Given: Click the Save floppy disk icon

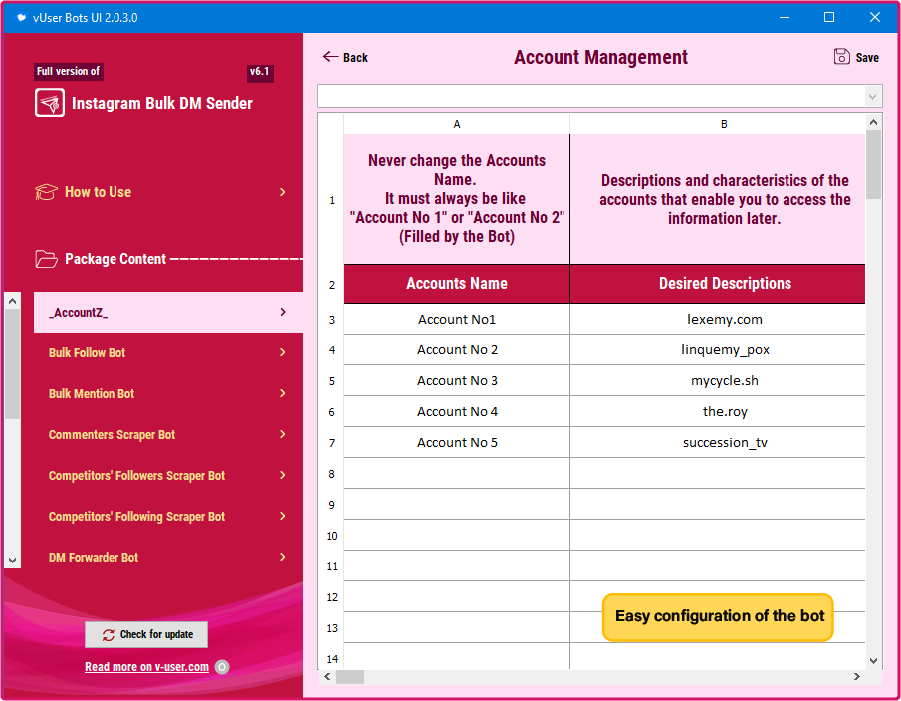Looking at the screenshot, I should [841, 56].
